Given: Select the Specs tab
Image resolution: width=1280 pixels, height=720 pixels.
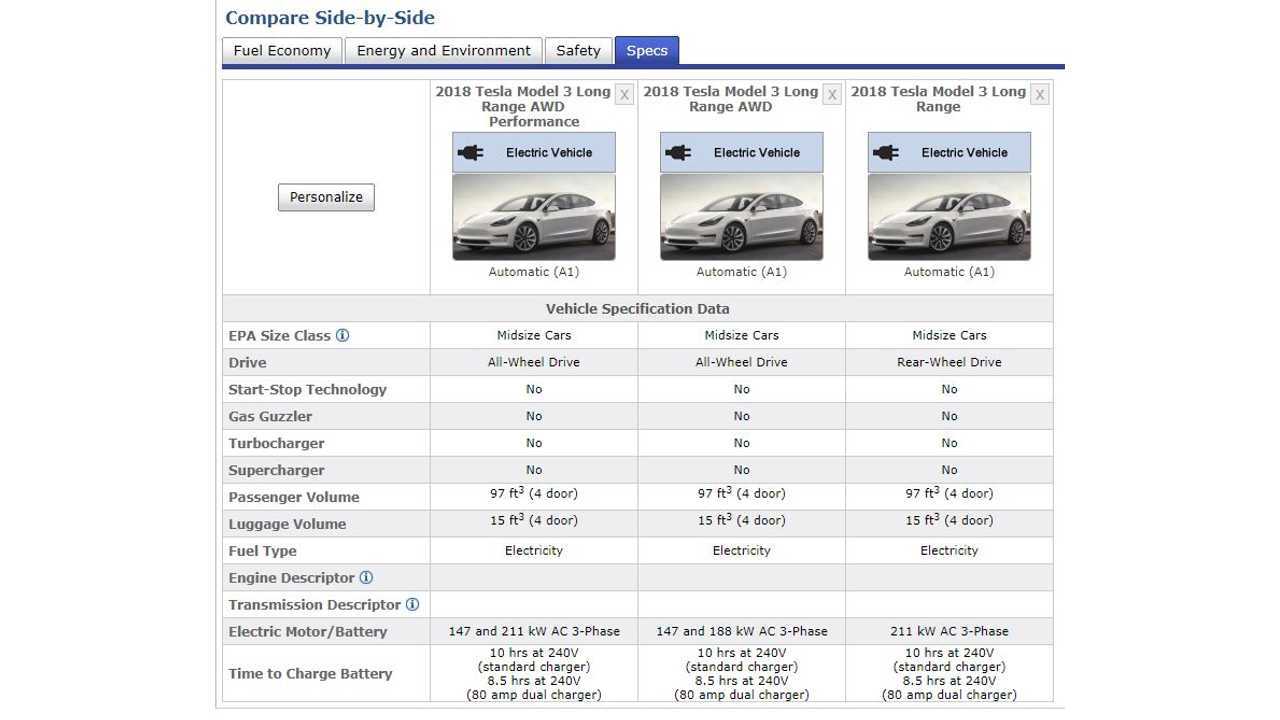Looking at the screenshot, I should (x=647, y=51).
